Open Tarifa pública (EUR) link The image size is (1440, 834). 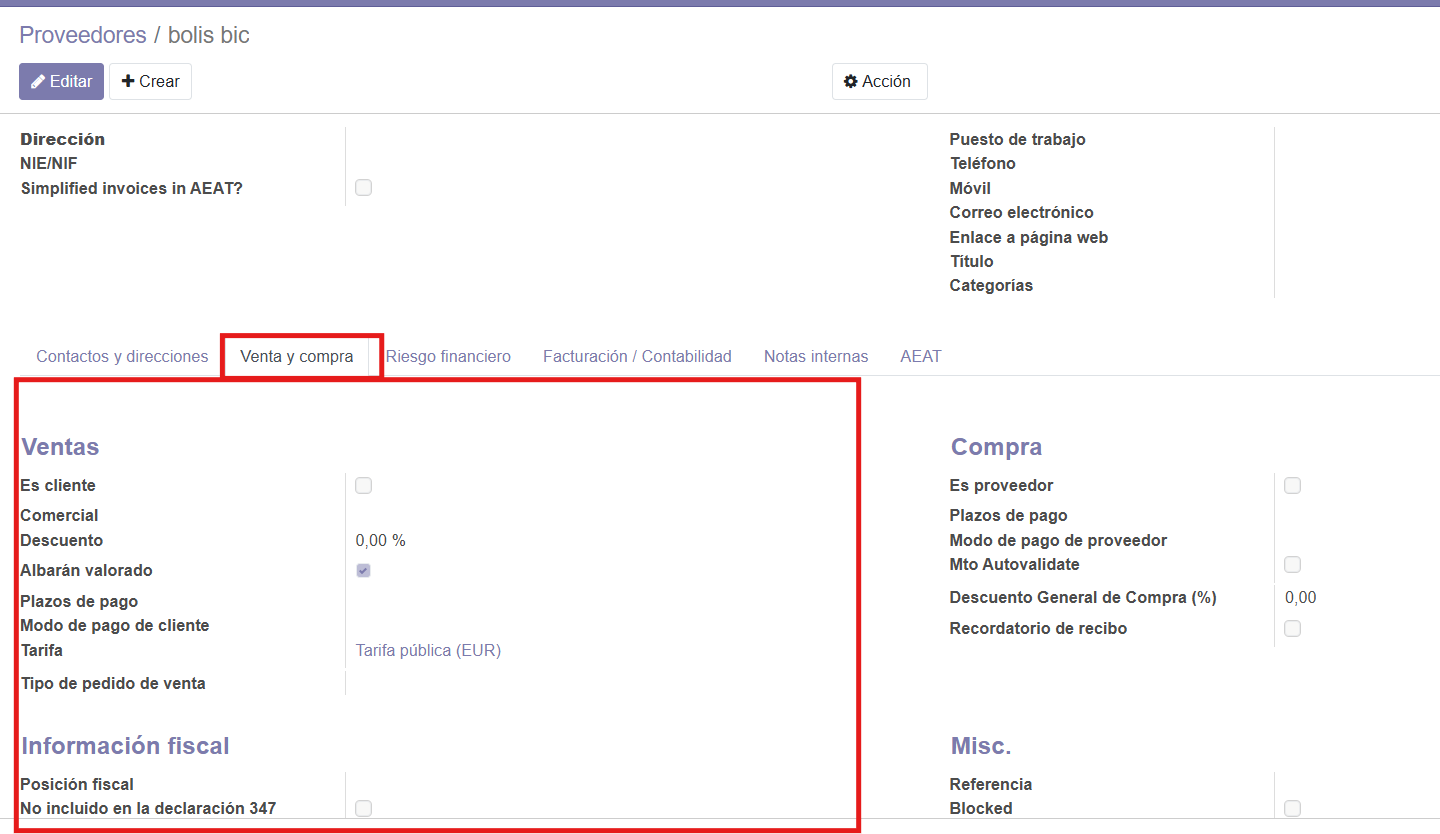(x=428, y=651)
